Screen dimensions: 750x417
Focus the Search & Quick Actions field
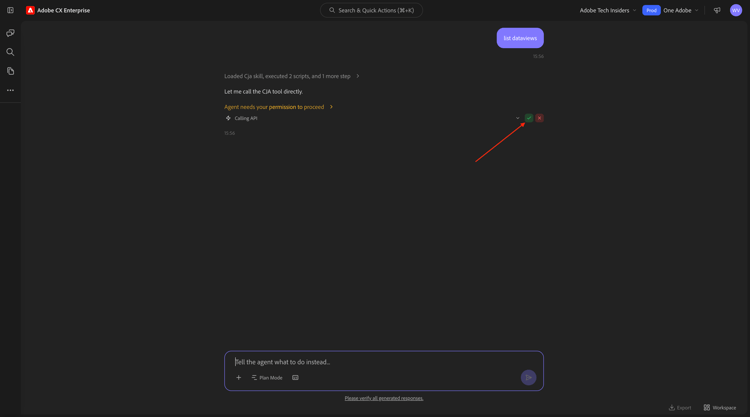371,10
